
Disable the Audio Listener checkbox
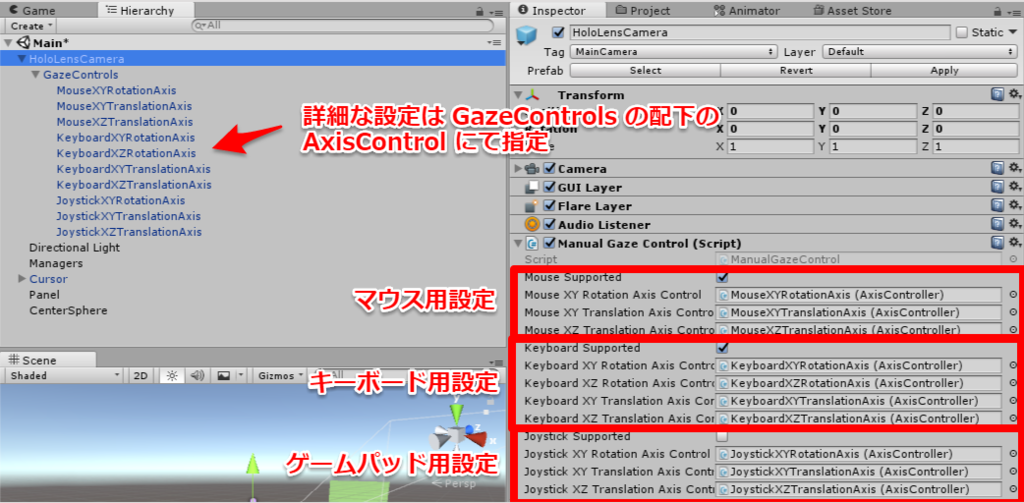(x=549, y=225)
